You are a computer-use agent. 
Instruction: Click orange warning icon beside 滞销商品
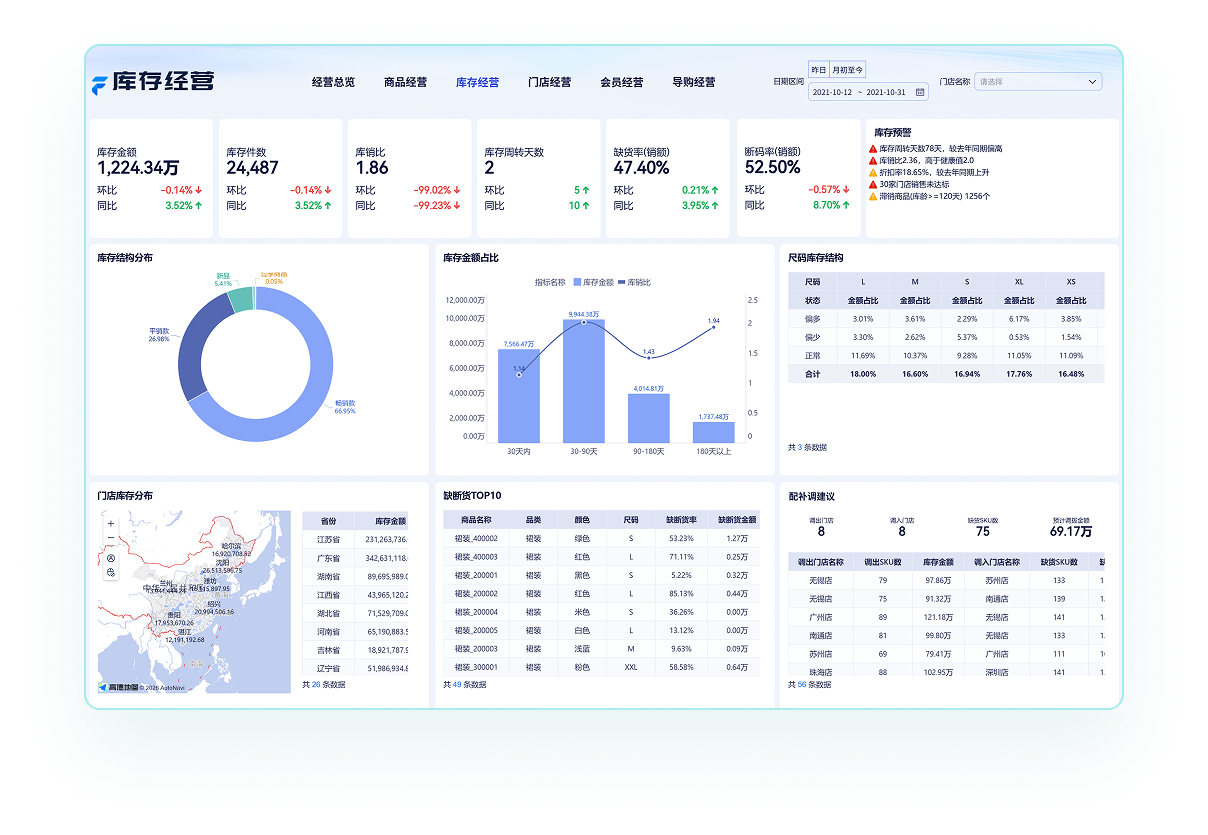pos(873,196)
